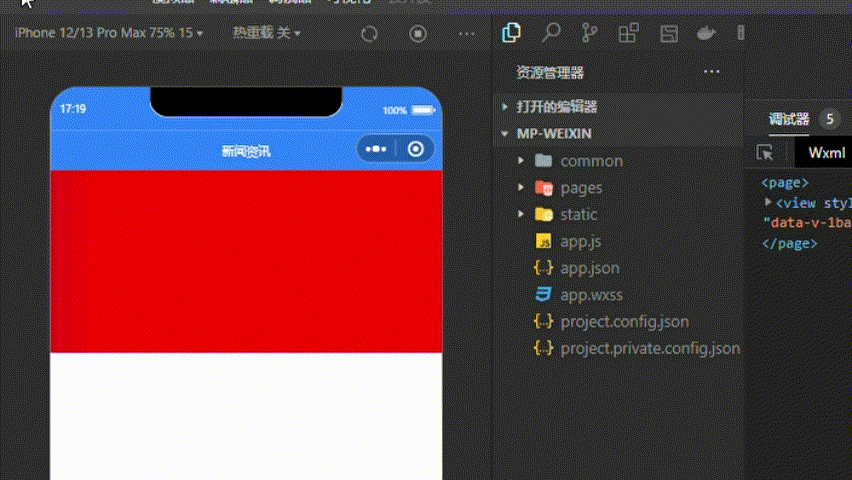Open the 热重载 关 hot reload dropdown
Viewport: 852px width, 480px height.
266,33
